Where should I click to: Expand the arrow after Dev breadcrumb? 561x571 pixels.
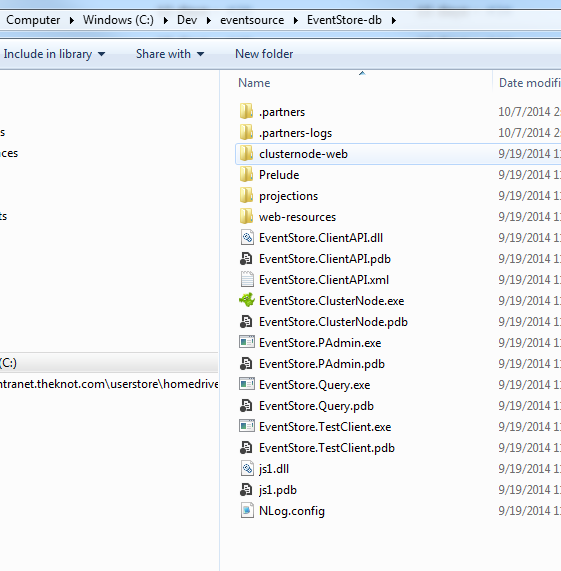(209, 20)
